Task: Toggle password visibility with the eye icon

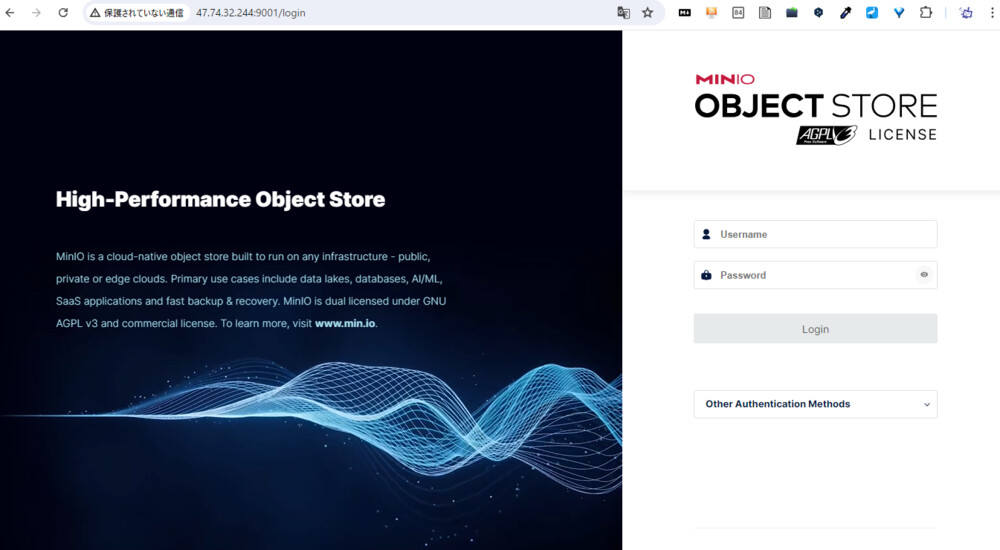Action: pos(924,275)
